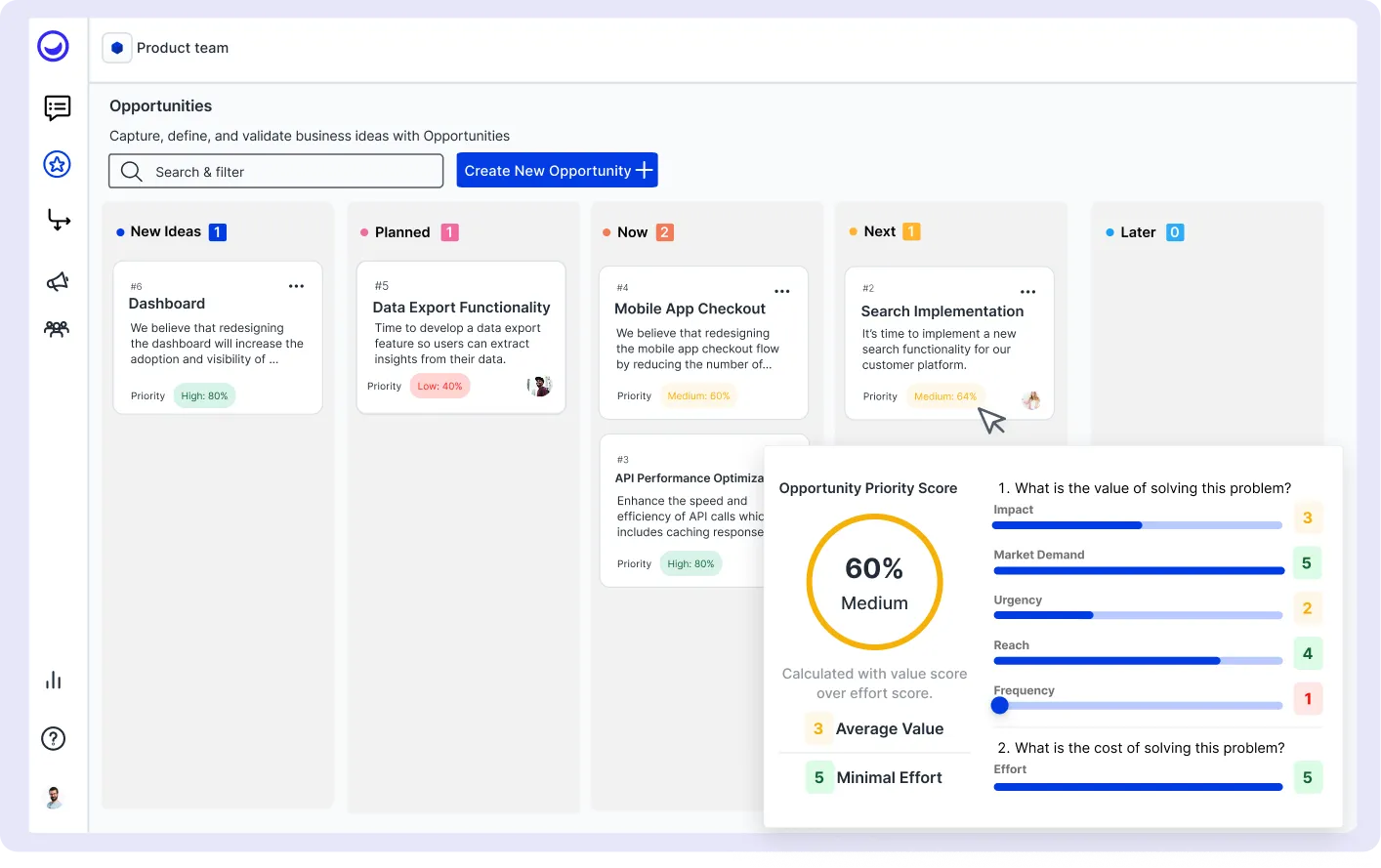
Task: Open the feedback chat icon in the sidebar
Action: tap(57, 108)
